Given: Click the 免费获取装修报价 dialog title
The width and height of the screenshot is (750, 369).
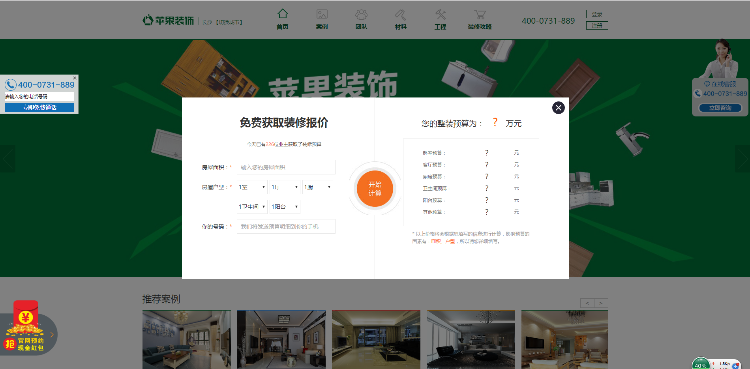Looking at the screenshot, I should [284, 123].
